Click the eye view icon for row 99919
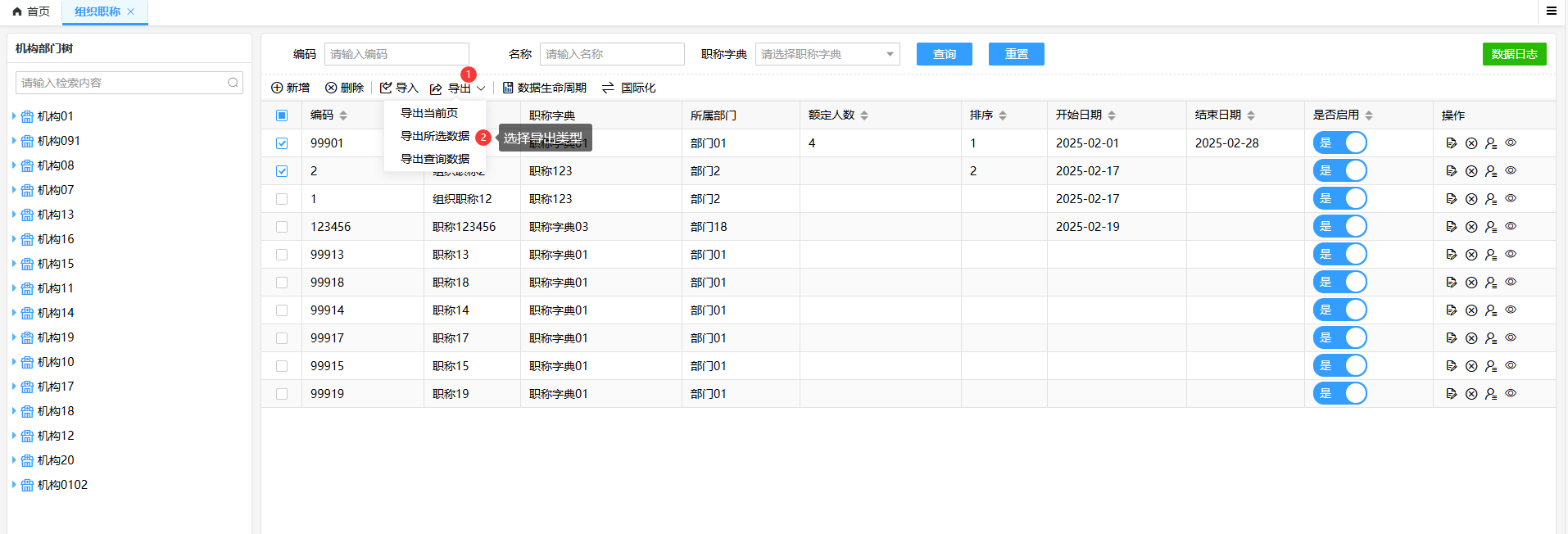Screen dimensions: 1568x534 coord(1511,394)
